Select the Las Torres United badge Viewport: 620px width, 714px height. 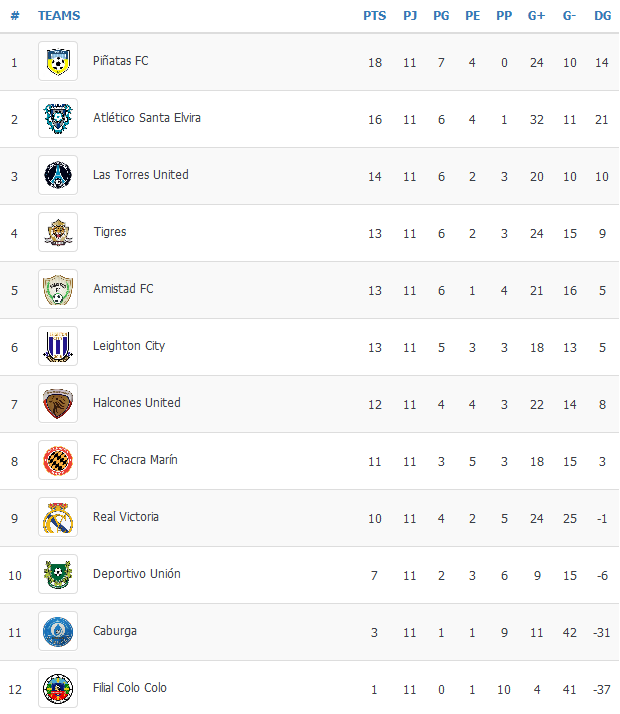point(58,175)
